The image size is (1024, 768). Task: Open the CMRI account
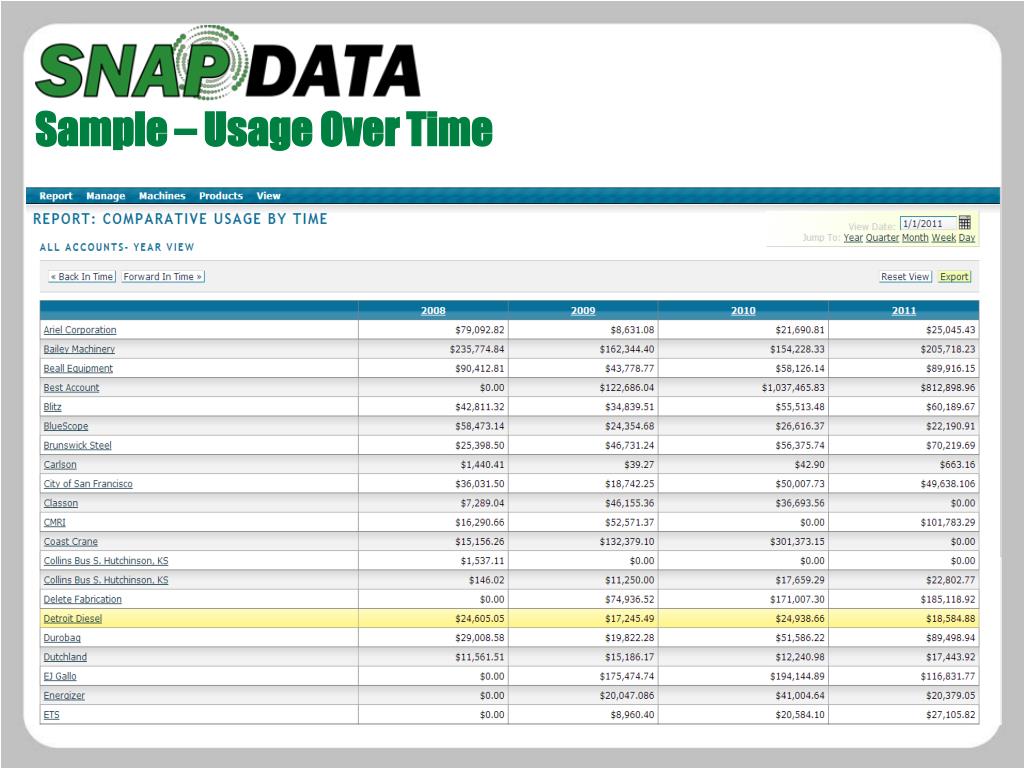tap(54, 522)
